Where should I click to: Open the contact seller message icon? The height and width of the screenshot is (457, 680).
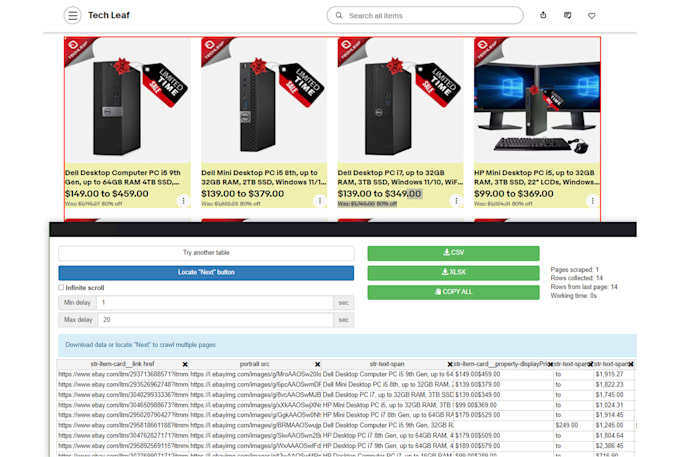567,16
